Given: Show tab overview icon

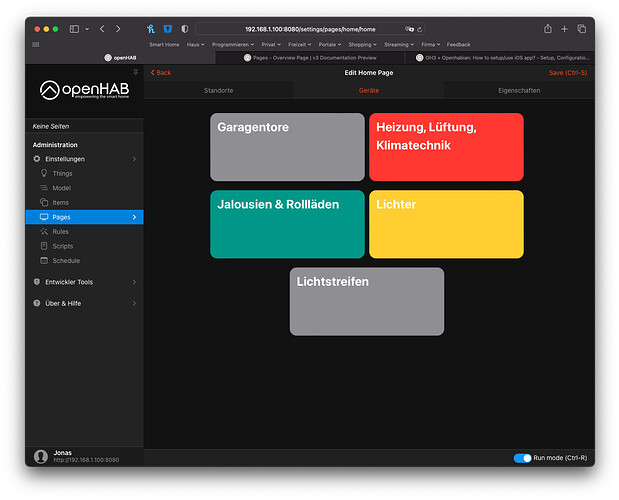Looking at the screenshot, I should click(x=581, y=29).
